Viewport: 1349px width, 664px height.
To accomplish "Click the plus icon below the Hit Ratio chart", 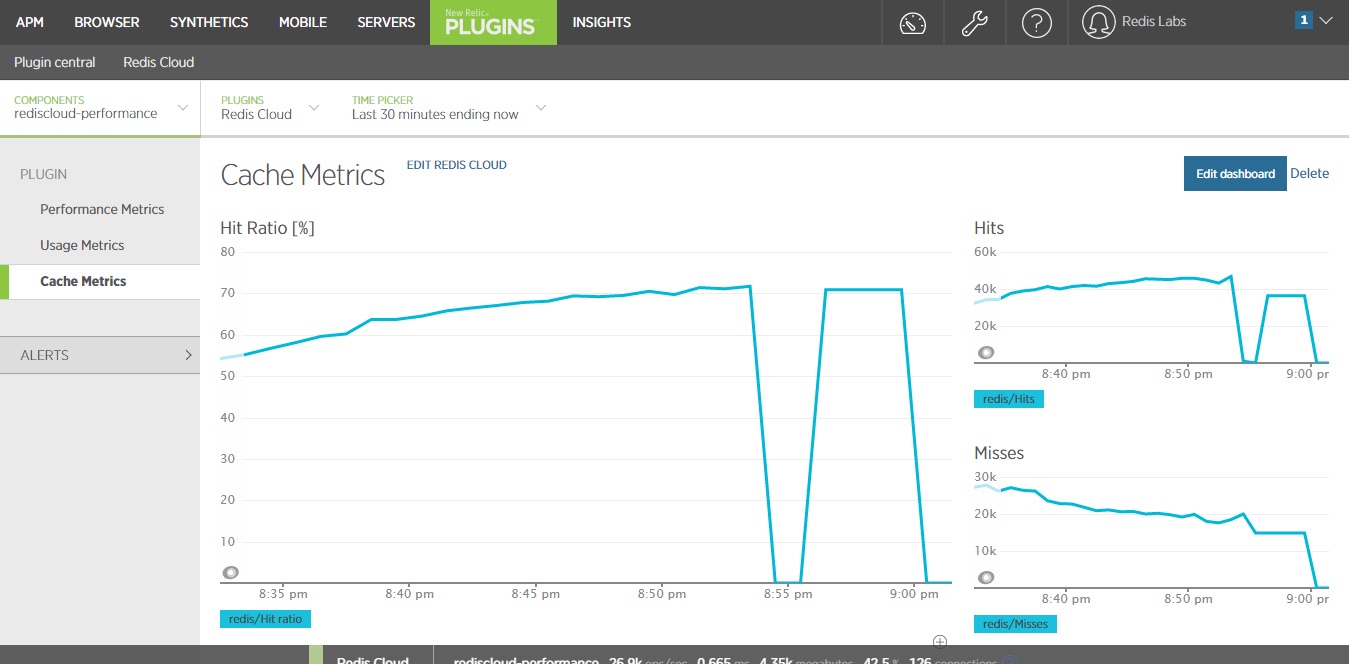I will 939,641.
